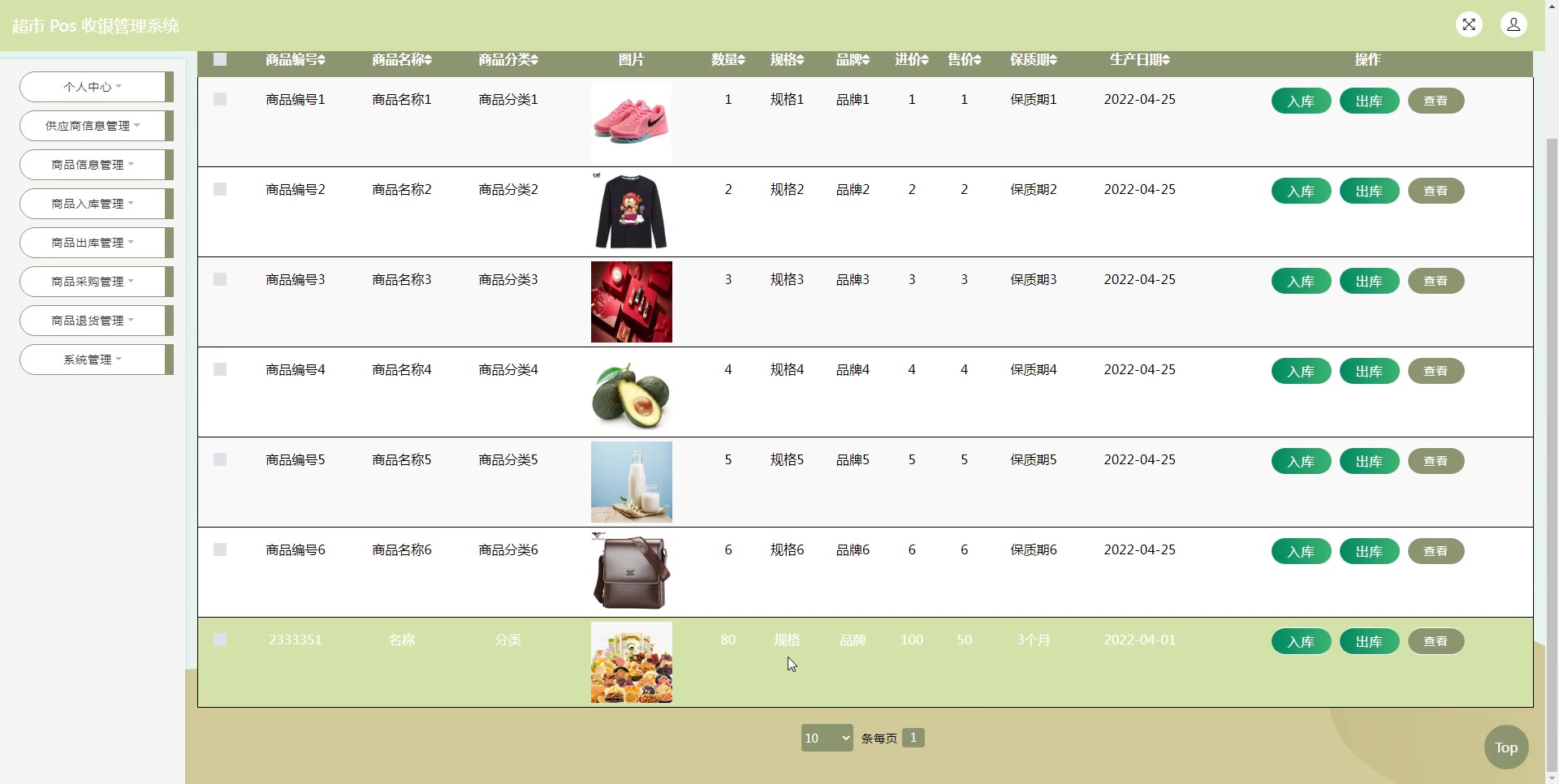Viewport: 1559px width, 784px height.
Task: Sort by 生产日期 column header
Action: [1140, 59]
